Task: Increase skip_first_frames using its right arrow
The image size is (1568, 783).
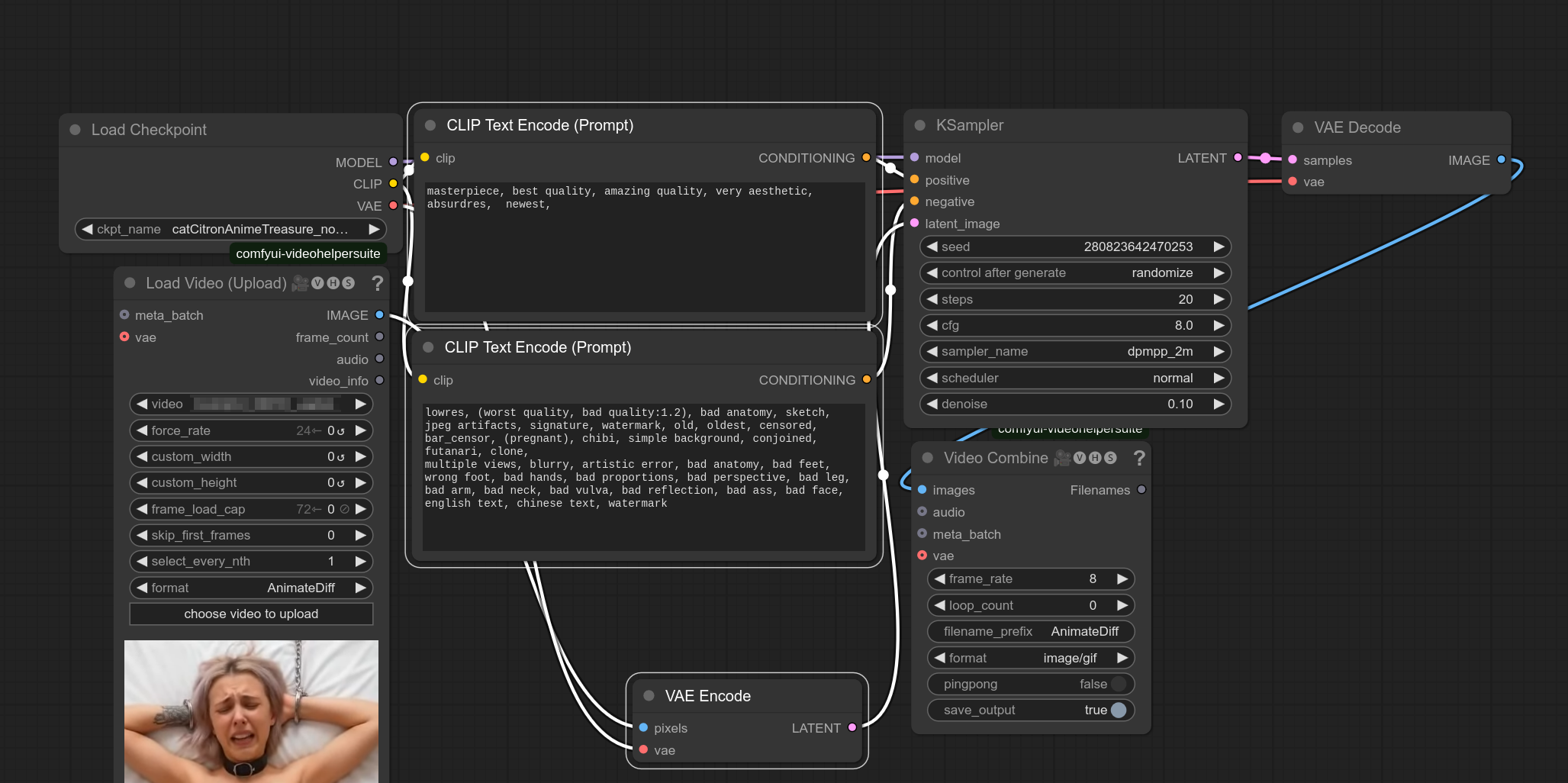Action: (361, 535)
